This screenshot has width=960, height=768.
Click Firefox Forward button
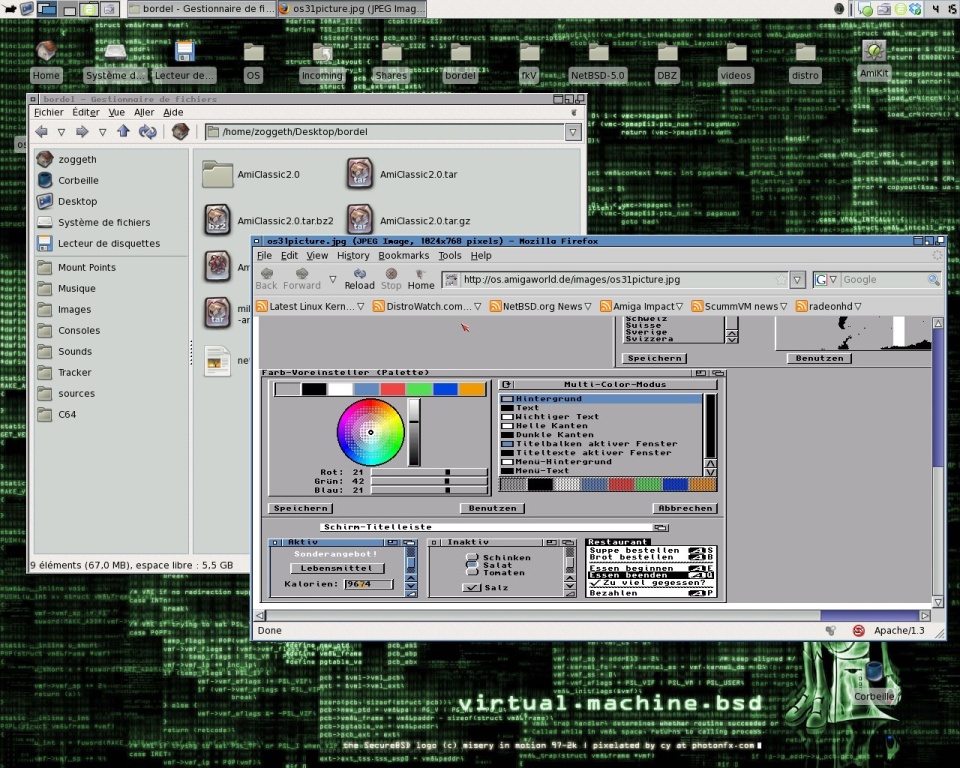[x=302, y=279]
